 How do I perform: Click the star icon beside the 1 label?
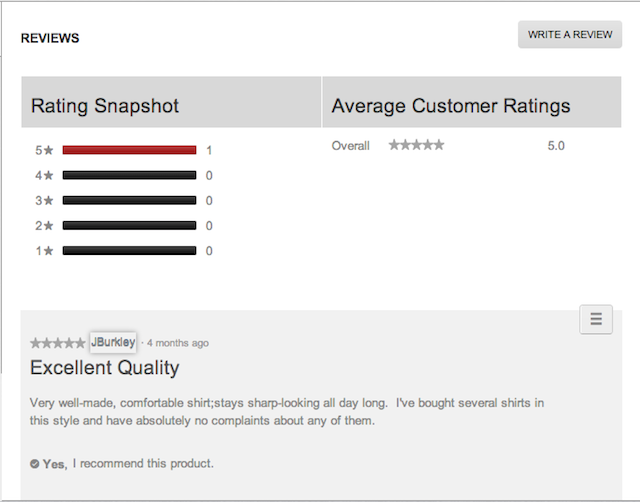(48, 252)
